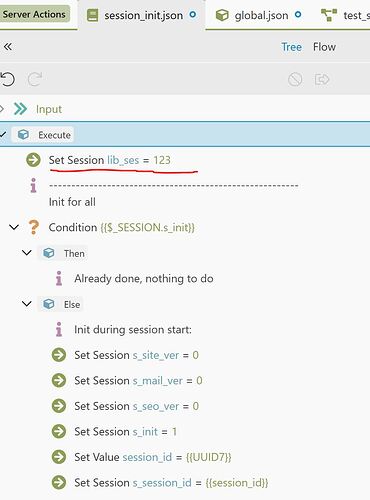Image resolution: width=370 pixels, height=500 pixels.
Task: Open the global.json tab
Action: coord(259,15)
